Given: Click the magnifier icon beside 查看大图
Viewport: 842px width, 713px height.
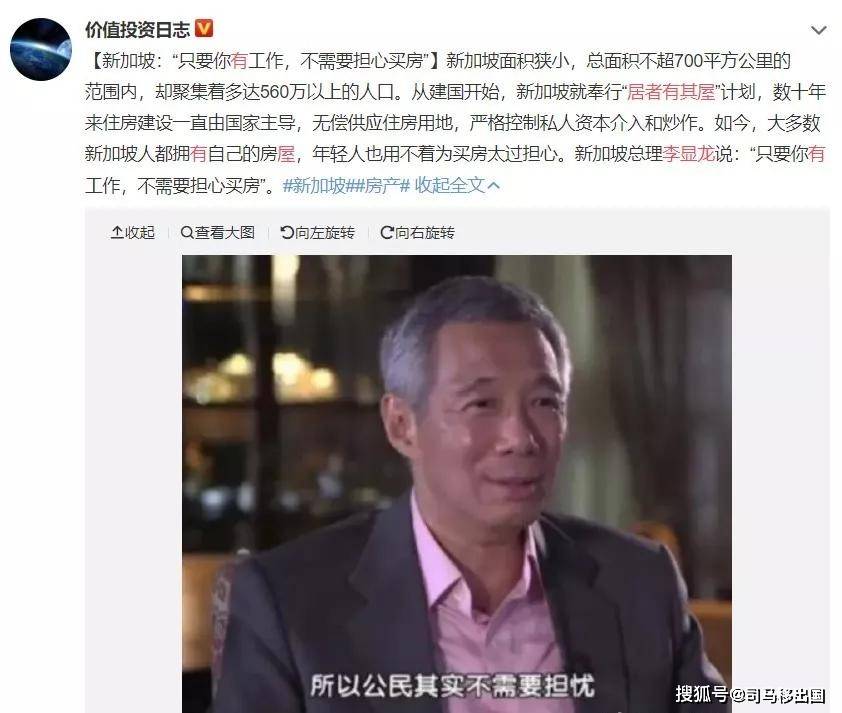Looking at the screenshot, I should click(187, 232).
